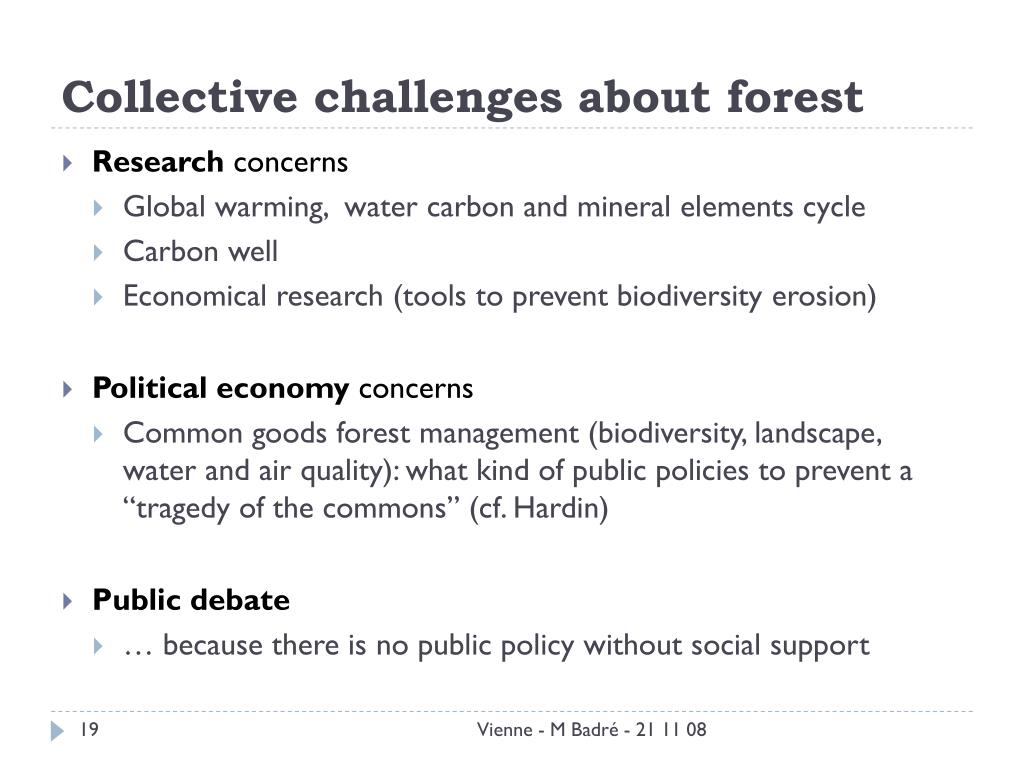Click the arrow bullet before because there is
The width and height of the screenshot is (1024, 768).
pos(98,647)
